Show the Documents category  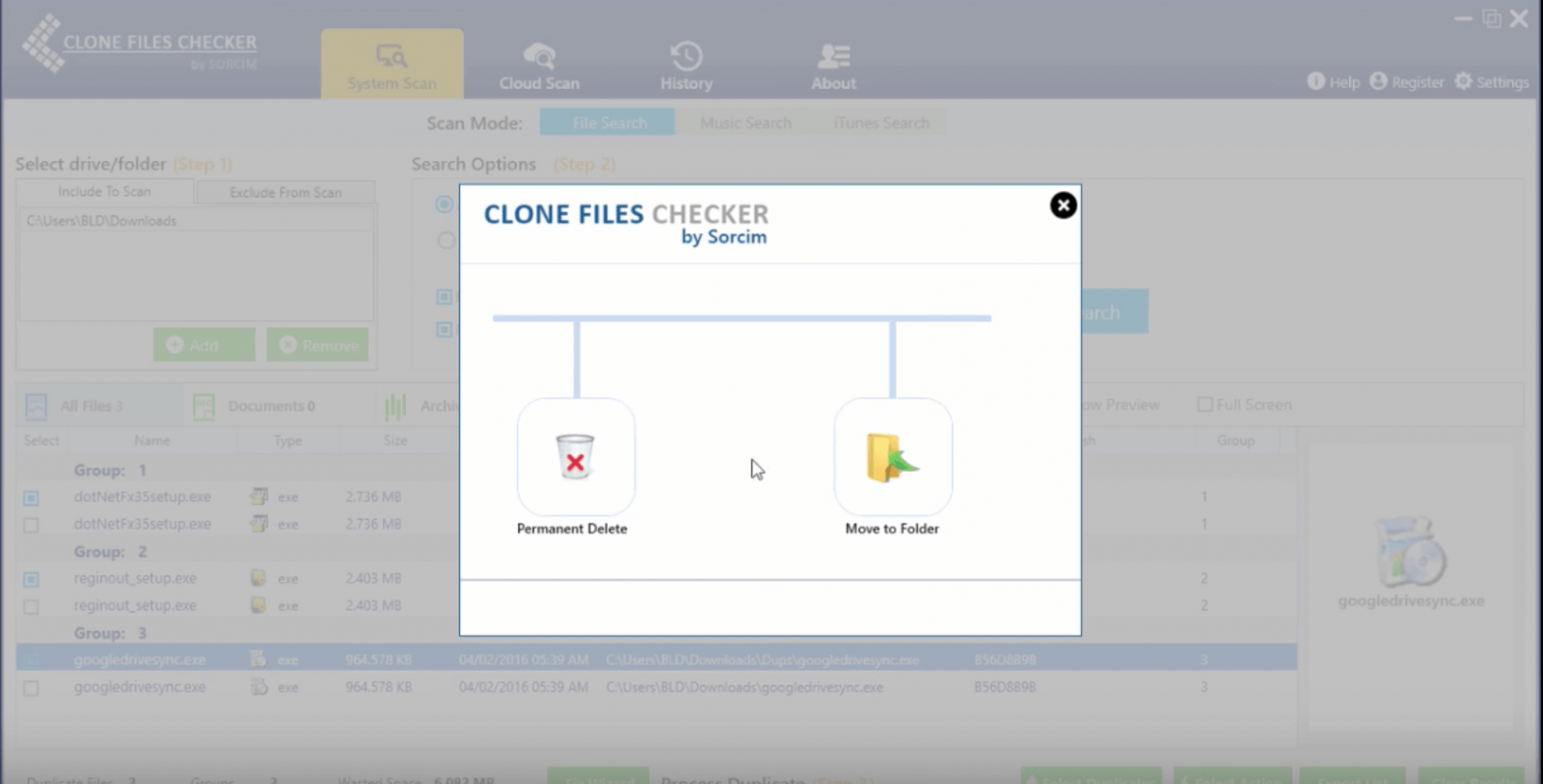pos(255,406)
